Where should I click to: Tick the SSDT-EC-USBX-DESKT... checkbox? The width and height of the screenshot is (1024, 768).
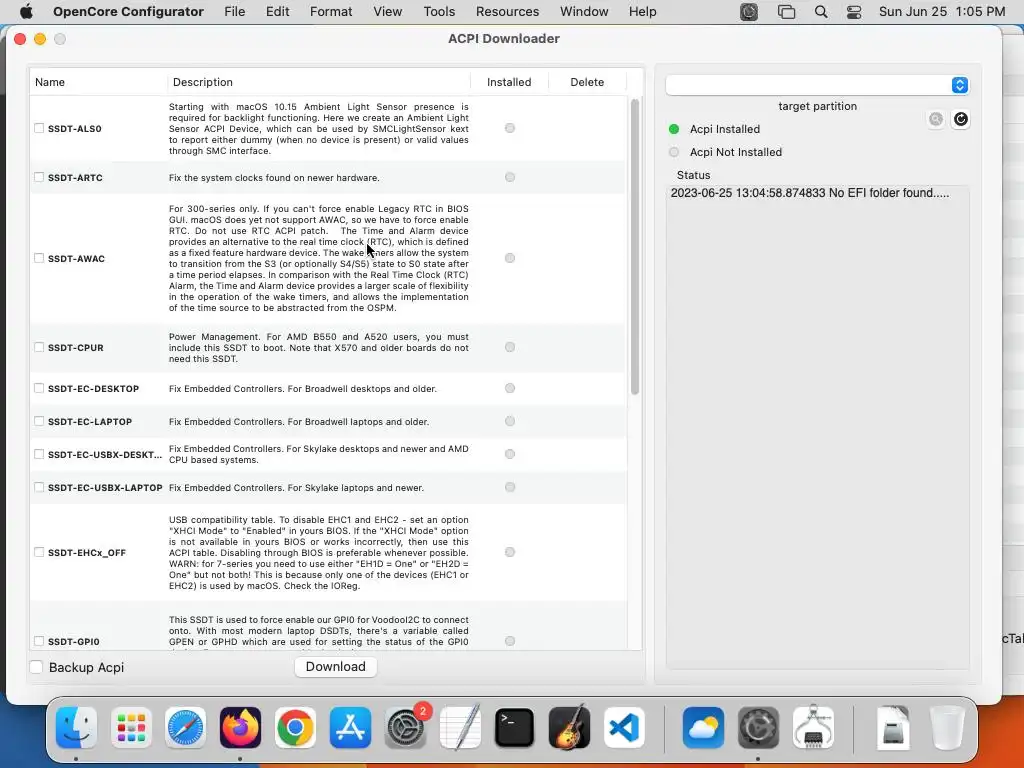coord(39,454)
